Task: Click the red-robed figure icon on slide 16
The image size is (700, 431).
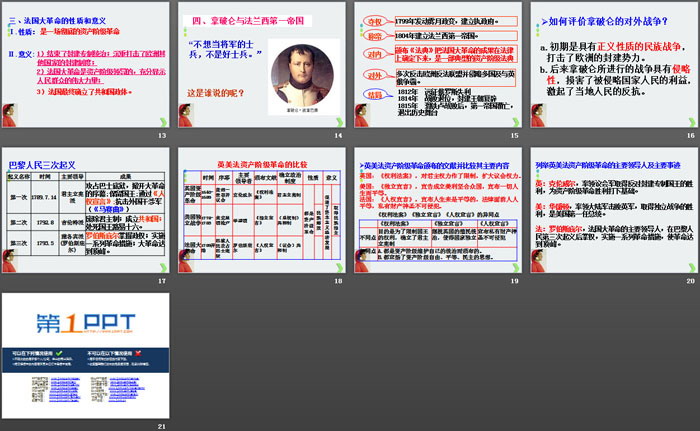Action: 538,116
